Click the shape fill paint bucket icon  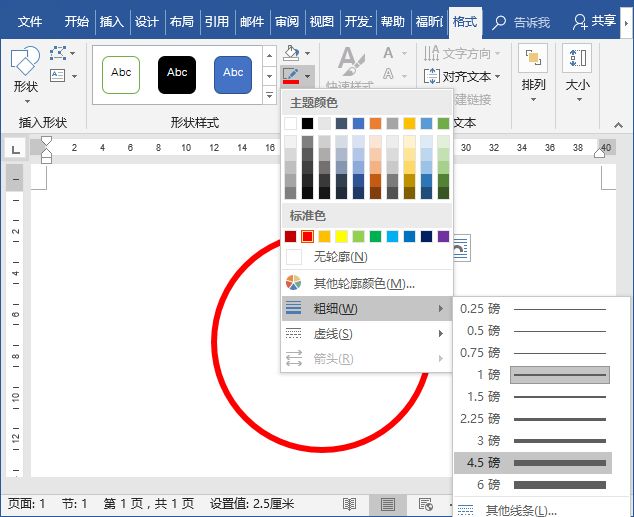click(292, 53)
